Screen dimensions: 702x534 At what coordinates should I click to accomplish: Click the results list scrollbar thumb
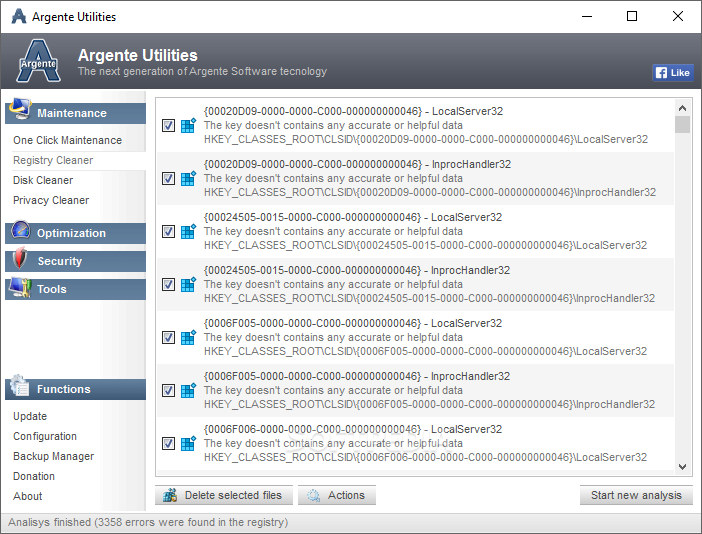[682, 124]
